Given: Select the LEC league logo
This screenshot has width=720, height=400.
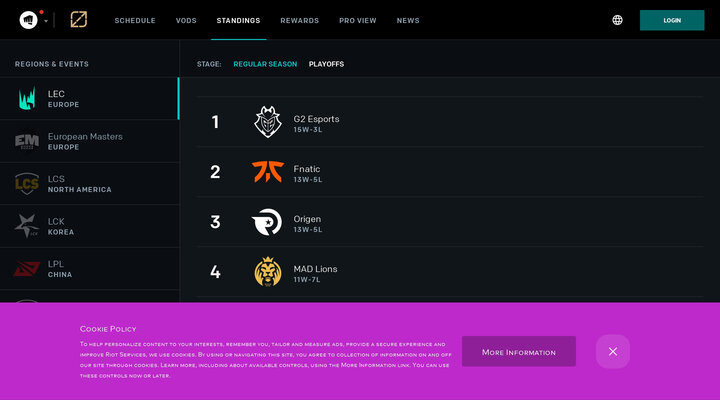Looking at the screenshot, I should click(27, 98).
